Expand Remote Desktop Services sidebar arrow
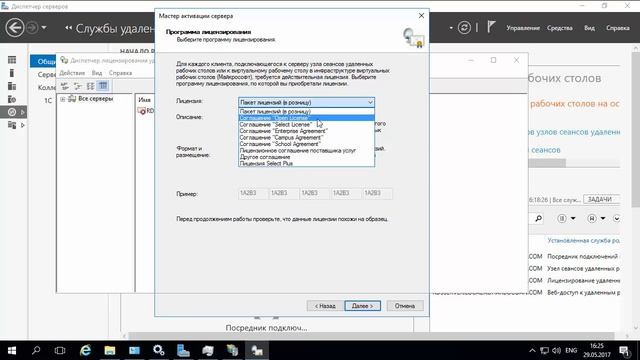The width and height of the screenshot is (640, 360). click(x=22, y=112)
